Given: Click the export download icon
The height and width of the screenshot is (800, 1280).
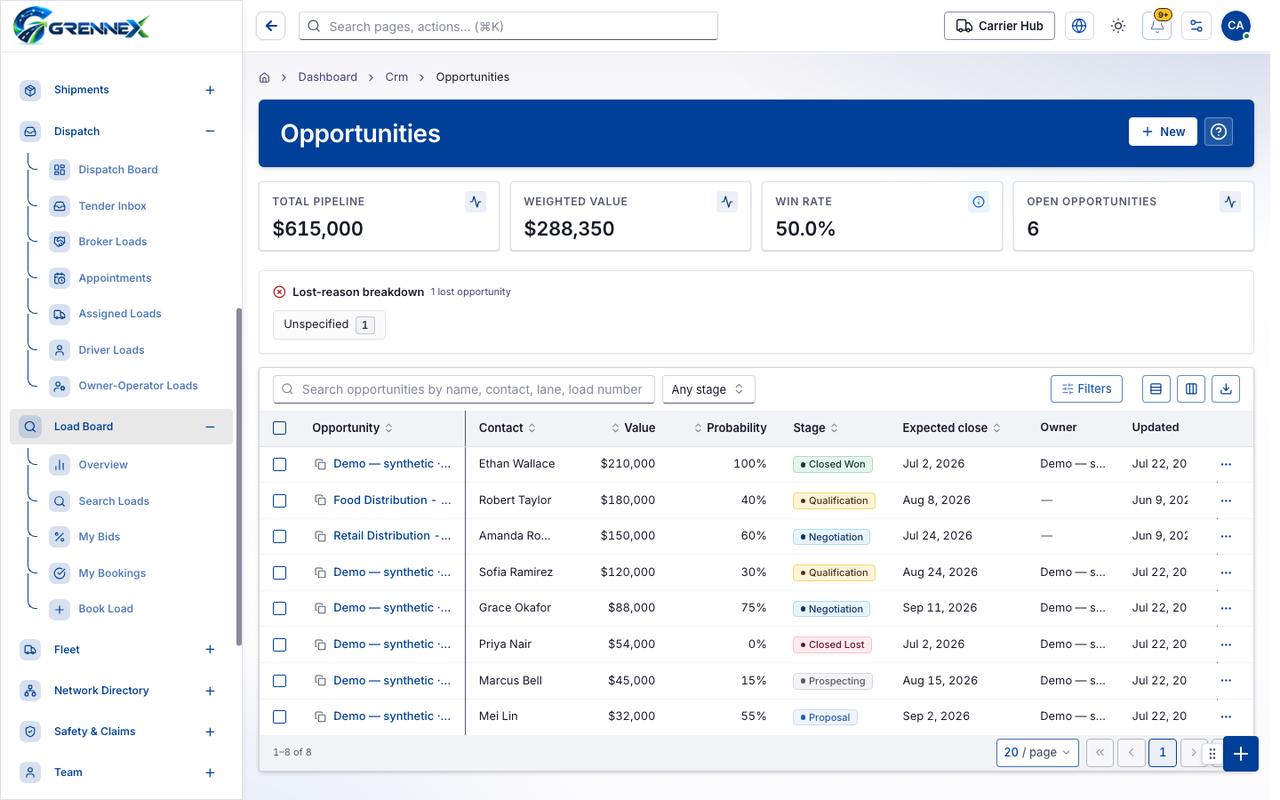Looking at the screenshot, I should click(x=1226, y=389).
